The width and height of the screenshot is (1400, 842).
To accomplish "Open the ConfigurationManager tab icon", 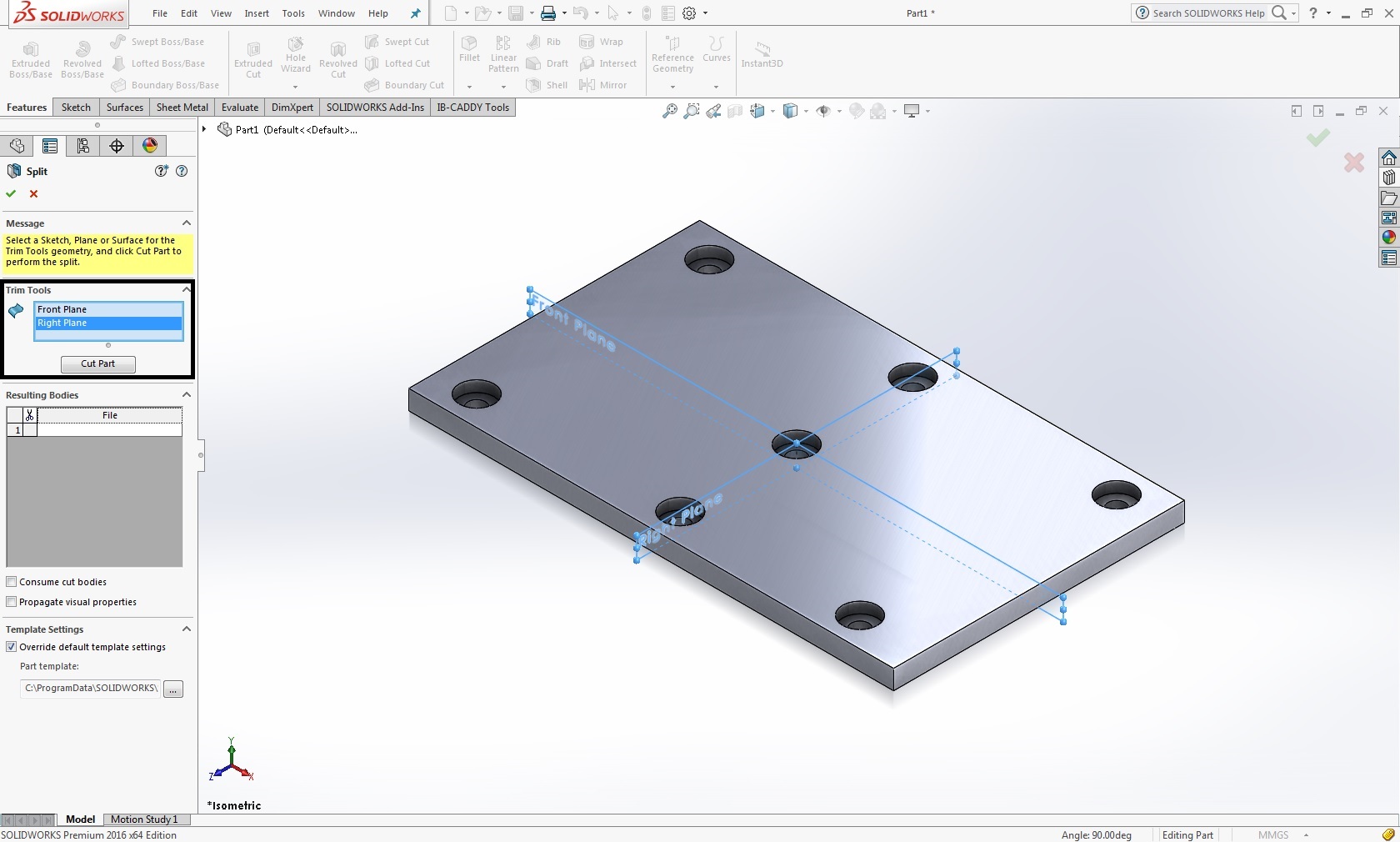I will pyautogui.click(x=83, y=146).
